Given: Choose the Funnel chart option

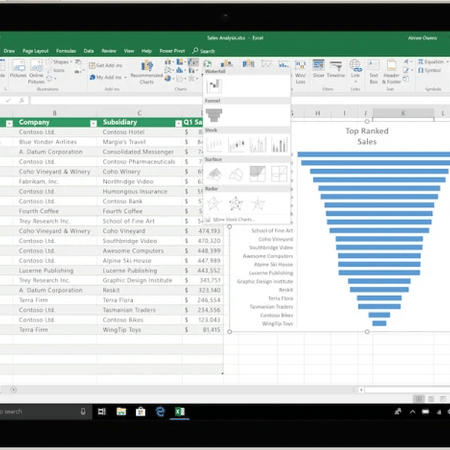Looking at the screenshot, I should coord(214,115).
